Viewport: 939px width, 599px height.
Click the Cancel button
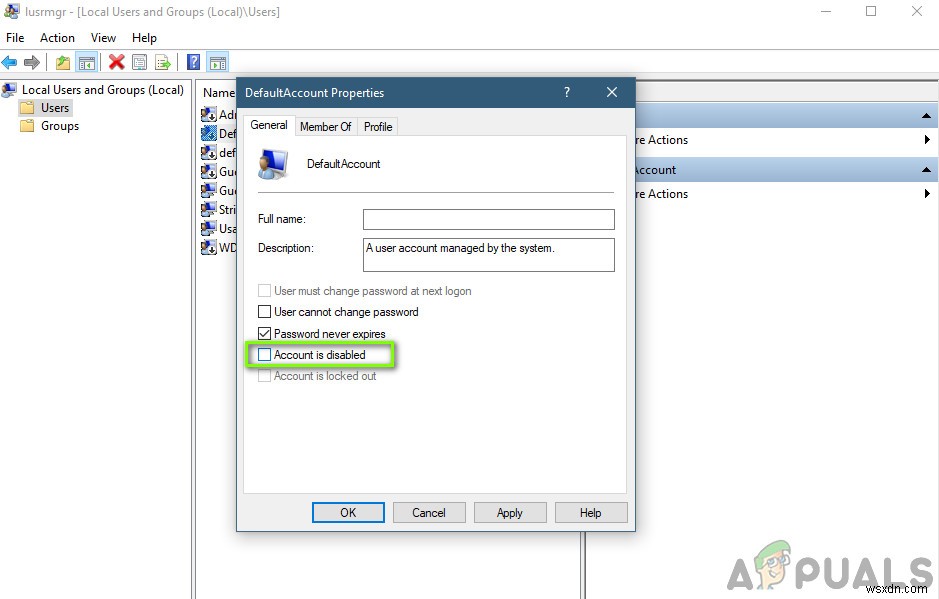tap(429, 513)
